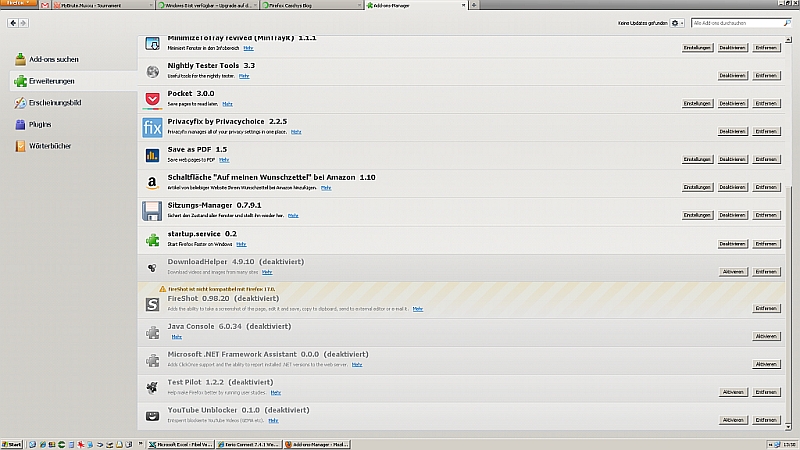Open Mehr link for DownloadHelper

point(267,272)
